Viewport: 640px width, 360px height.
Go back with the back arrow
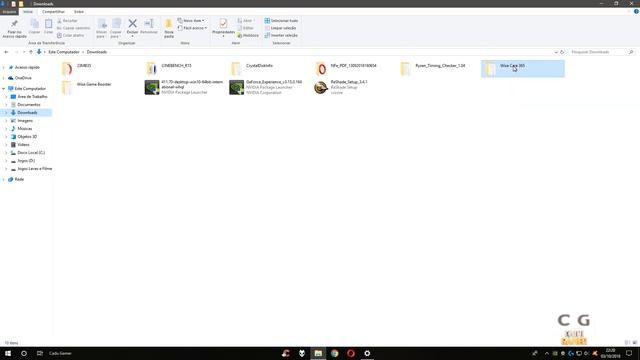(x=6, y=52)
